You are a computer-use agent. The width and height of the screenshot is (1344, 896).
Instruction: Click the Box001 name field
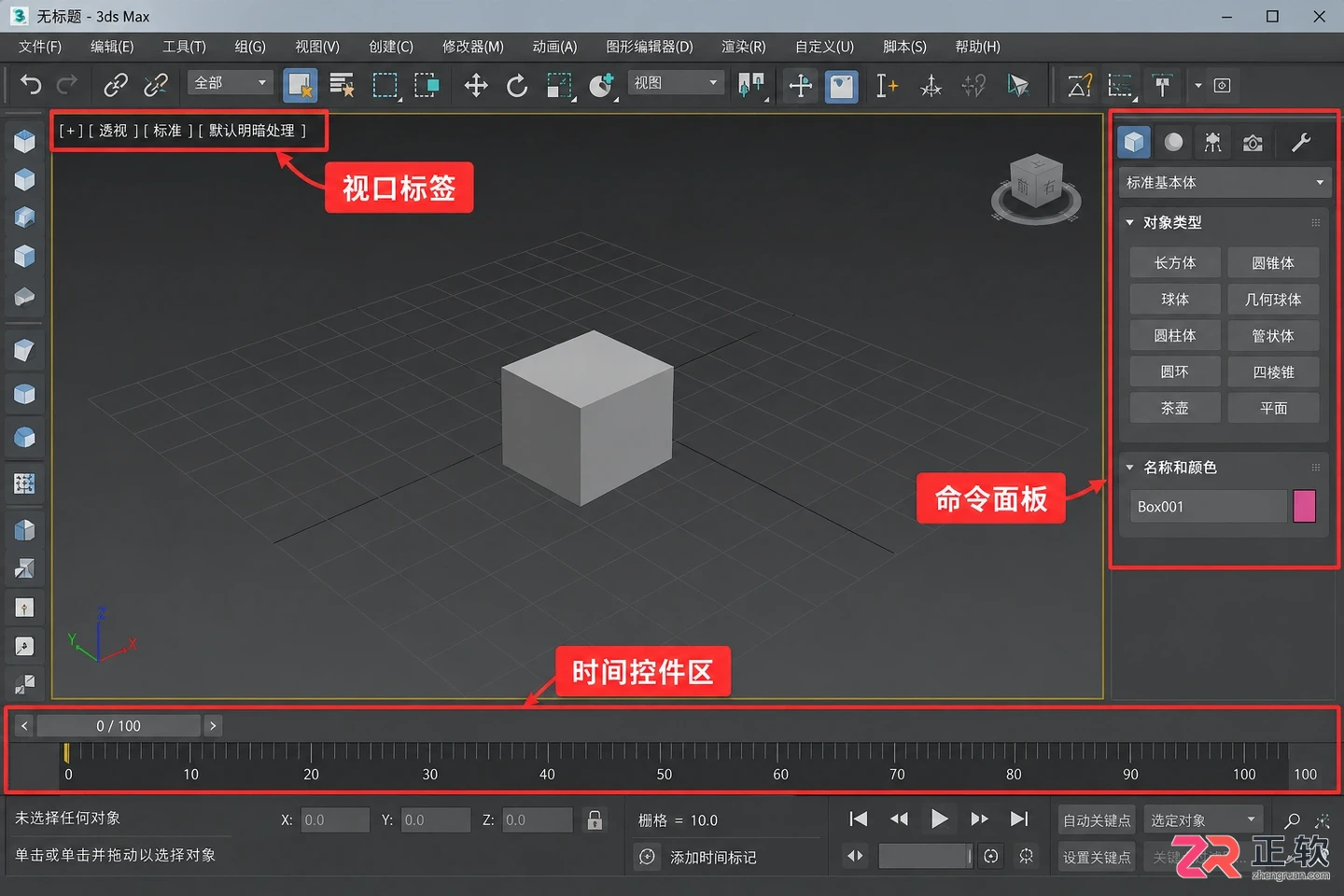(x=1208, y=506)
